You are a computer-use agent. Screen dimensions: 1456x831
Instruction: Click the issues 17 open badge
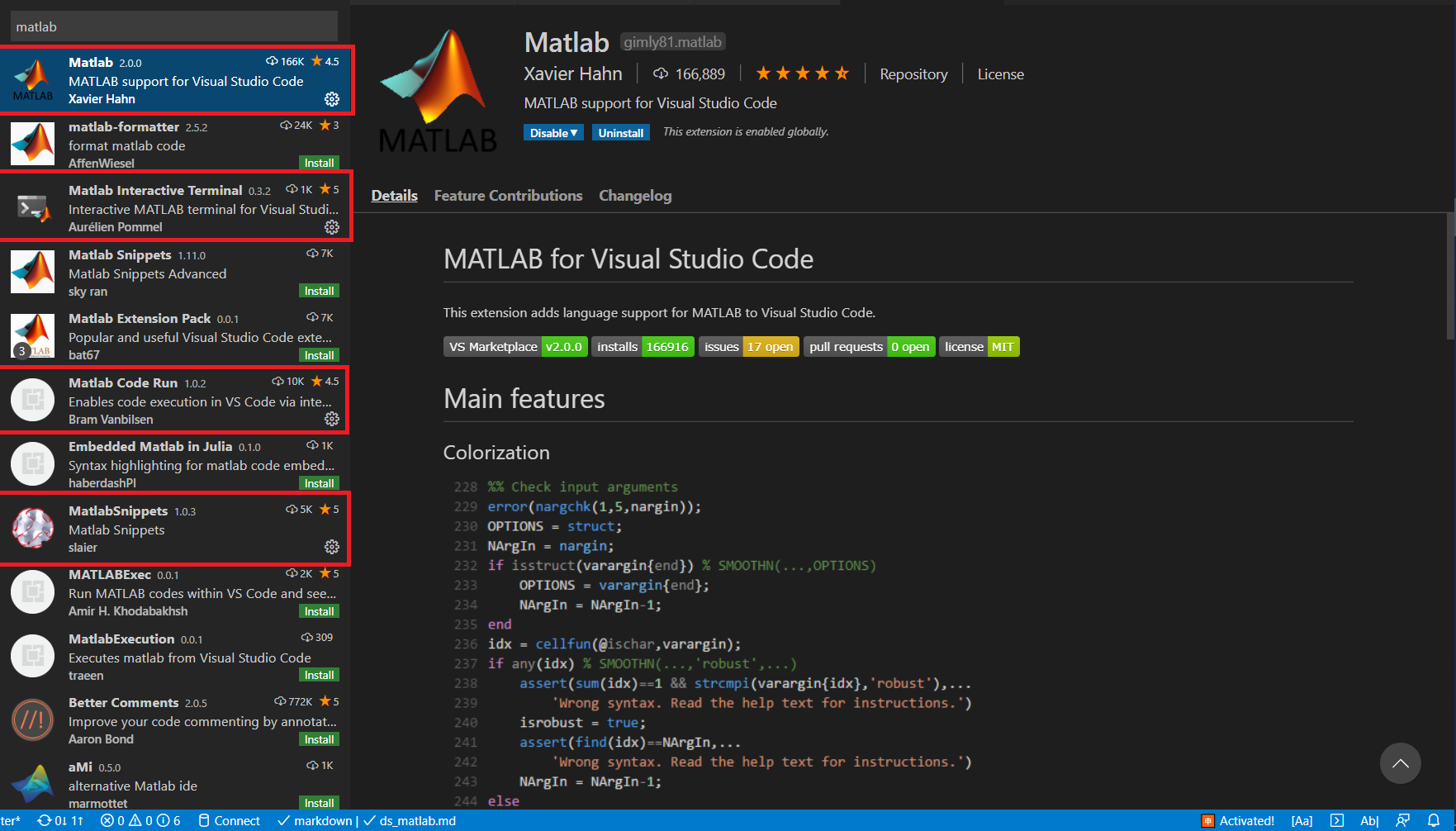[x=749, y=347]
